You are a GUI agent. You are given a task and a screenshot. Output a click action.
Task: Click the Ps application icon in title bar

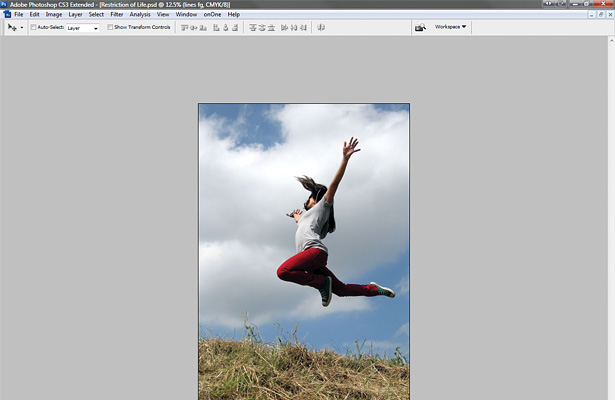[x=4, y=4]
